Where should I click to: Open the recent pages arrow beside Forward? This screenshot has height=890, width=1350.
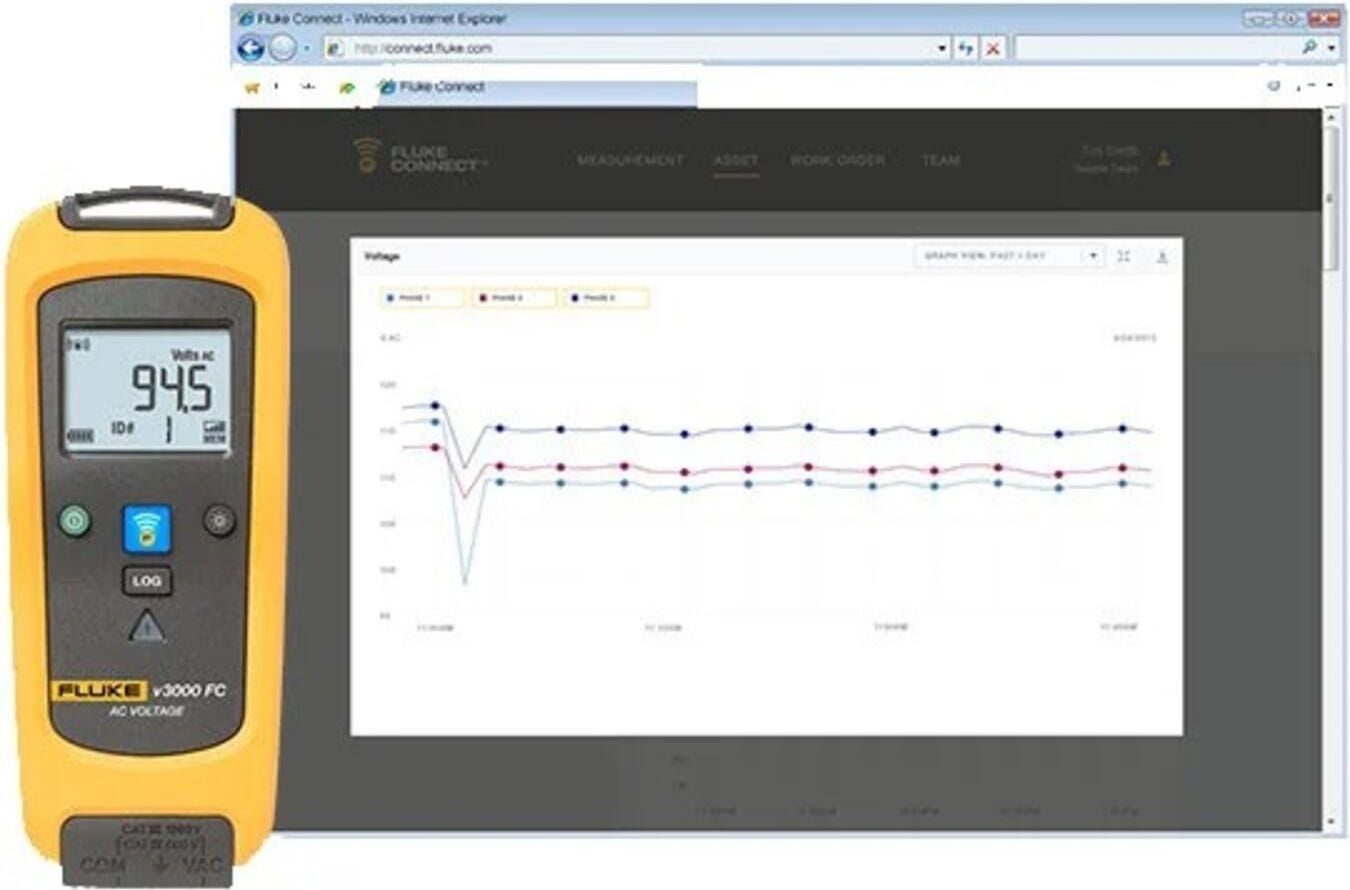(307, 48)
